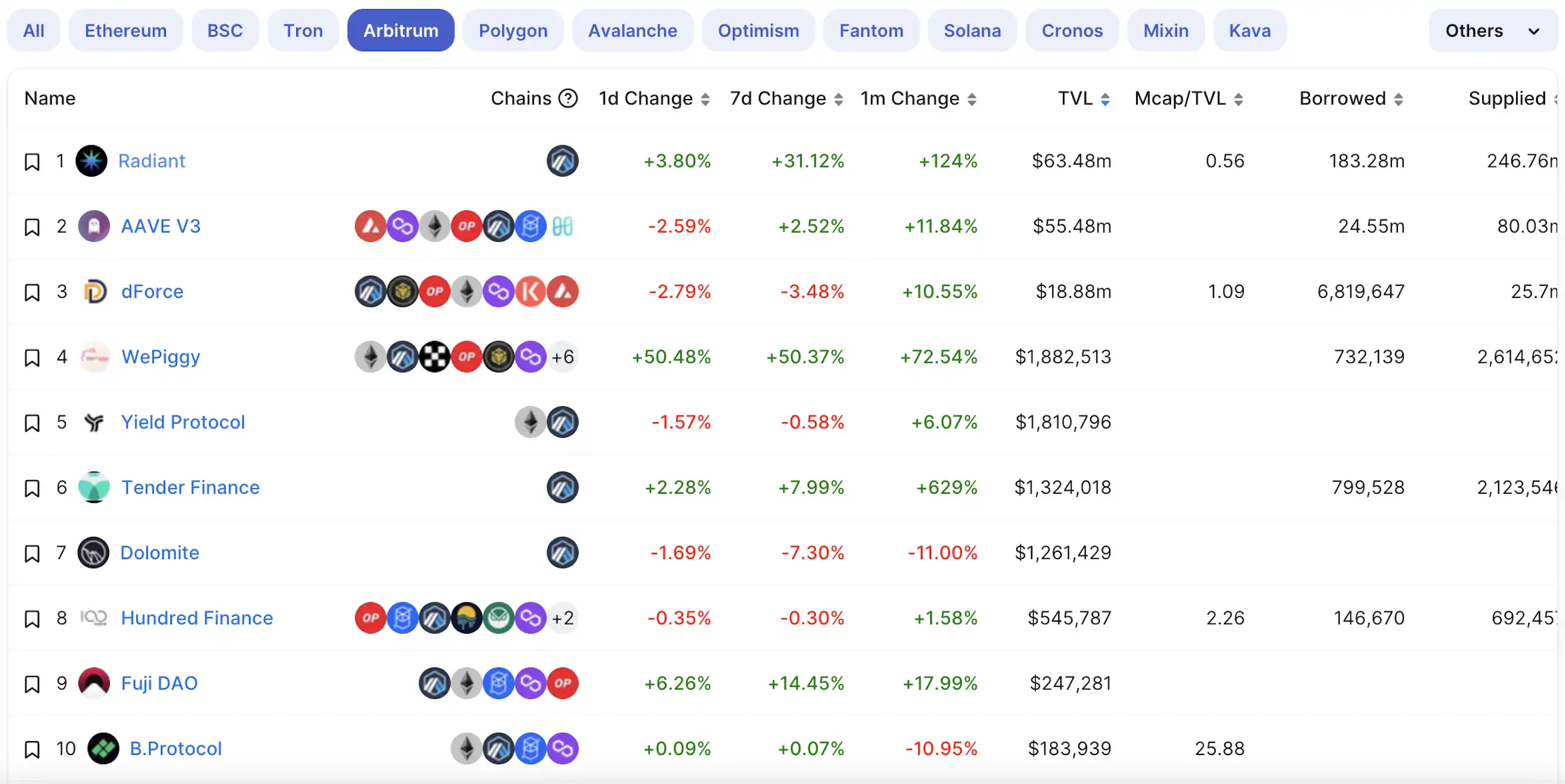Open the Tender Finance link
The height and width of the screenshot is (784, 1565).
point(190,487)
